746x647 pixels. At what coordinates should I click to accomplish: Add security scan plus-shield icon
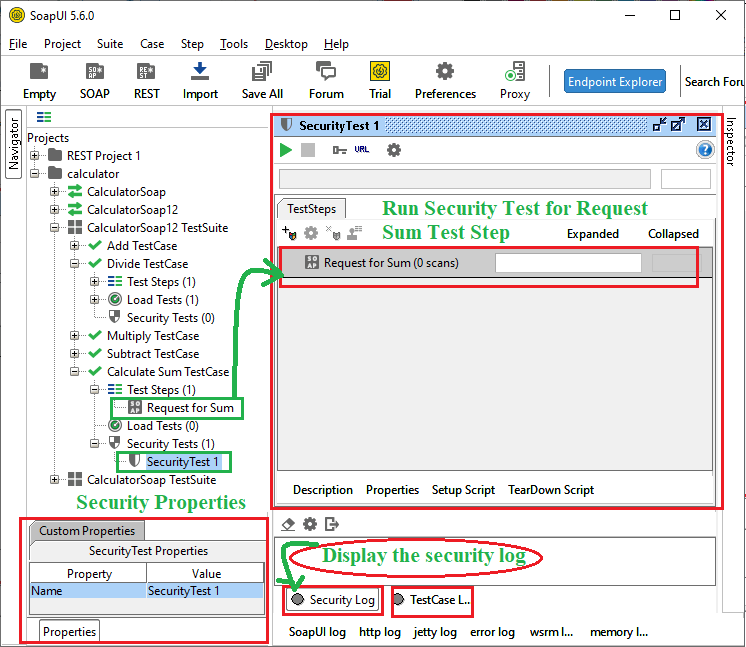coord(289,233)
